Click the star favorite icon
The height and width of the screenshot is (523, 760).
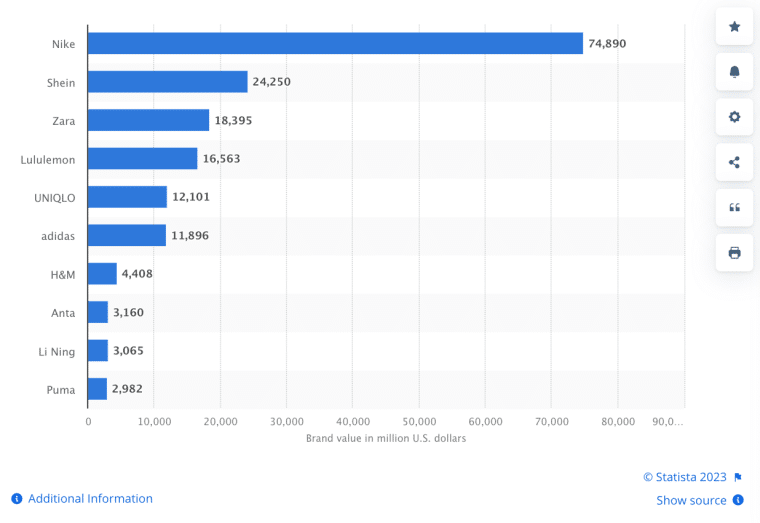tap(734, 27)
